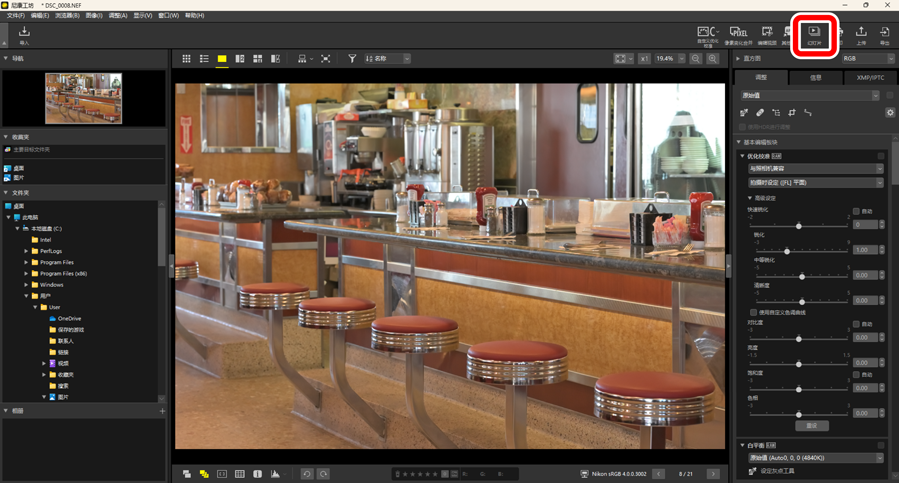Click the zoom in magnifier icon
This screenshot has width=899, height=483.
[x=712, y=59]
